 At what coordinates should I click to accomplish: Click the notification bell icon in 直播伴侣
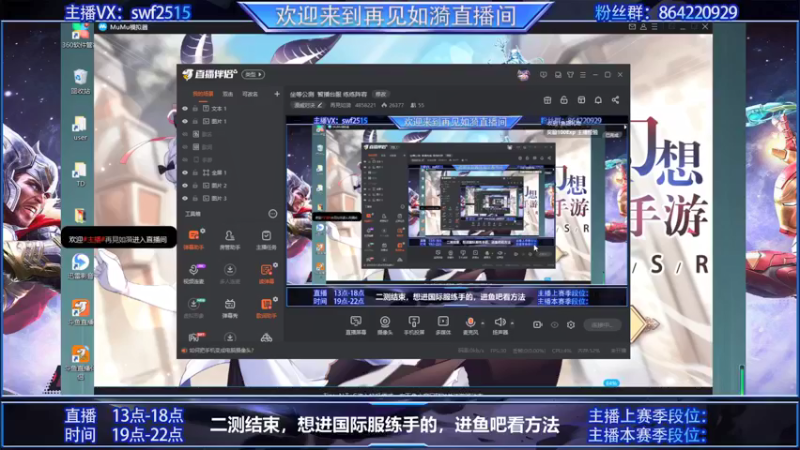point(598,100)
